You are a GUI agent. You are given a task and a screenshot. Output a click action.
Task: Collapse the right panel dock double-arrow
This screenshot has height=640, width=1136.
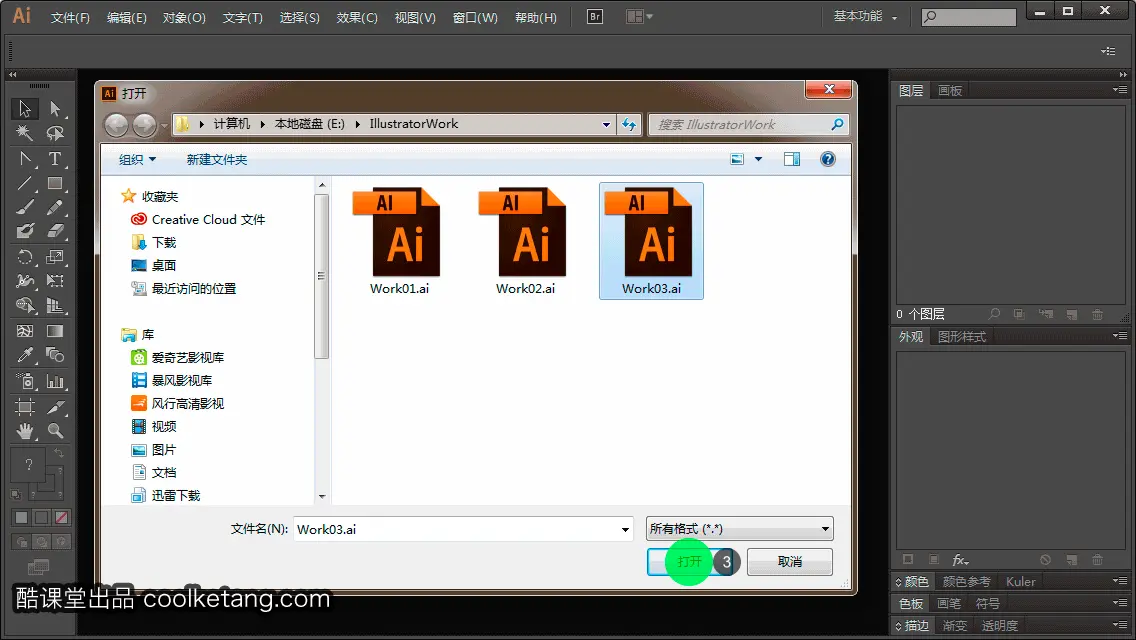point(1123,75)
